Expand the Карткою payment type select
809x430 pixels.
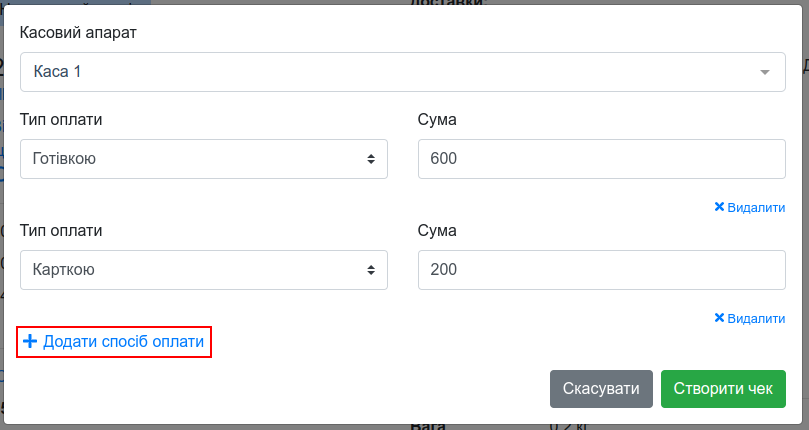pos(204,270)
